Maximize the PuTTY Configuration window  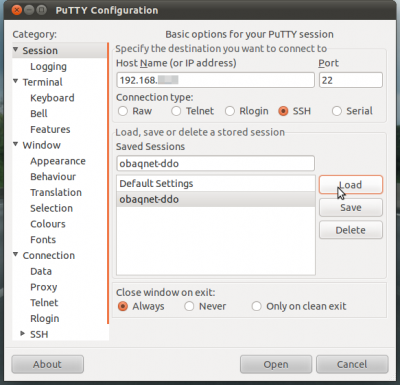[41, 10]
